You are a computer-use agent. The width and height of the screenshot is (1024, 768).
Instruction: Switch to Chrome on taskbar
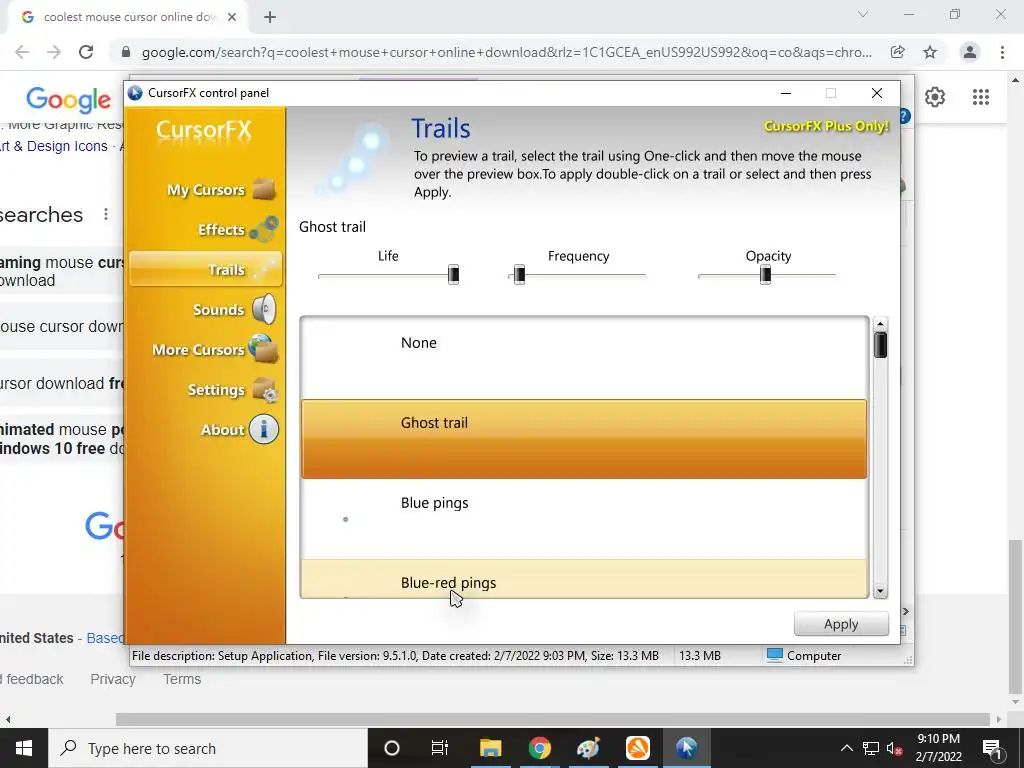pos(539,748)
